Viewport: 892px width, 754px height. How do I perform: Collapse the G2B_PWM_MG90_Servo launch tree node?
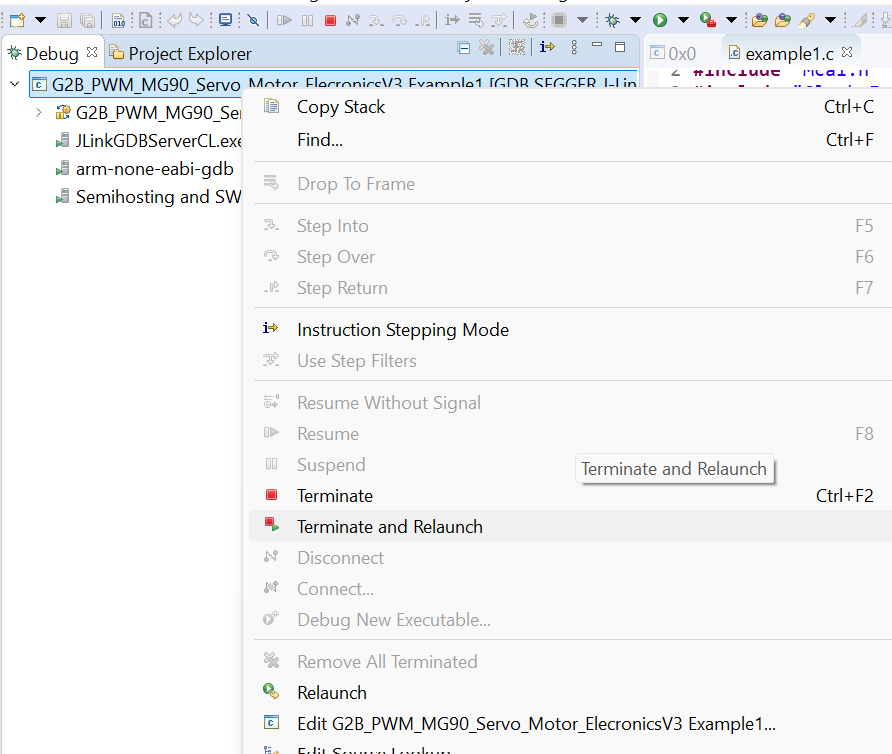(x=15, y=84)
